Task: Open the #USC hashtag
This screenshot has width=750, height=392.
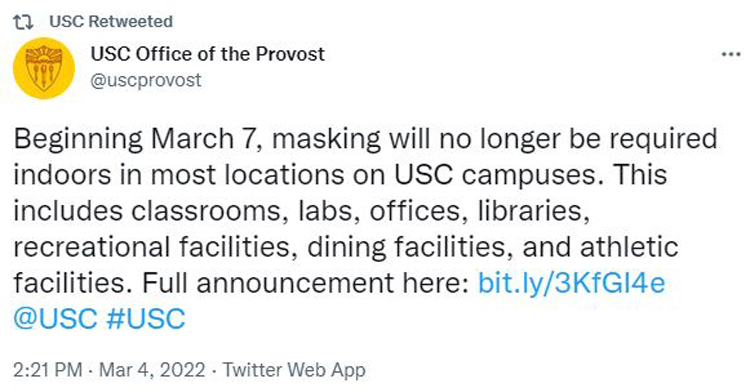Action: coord(146,319)
